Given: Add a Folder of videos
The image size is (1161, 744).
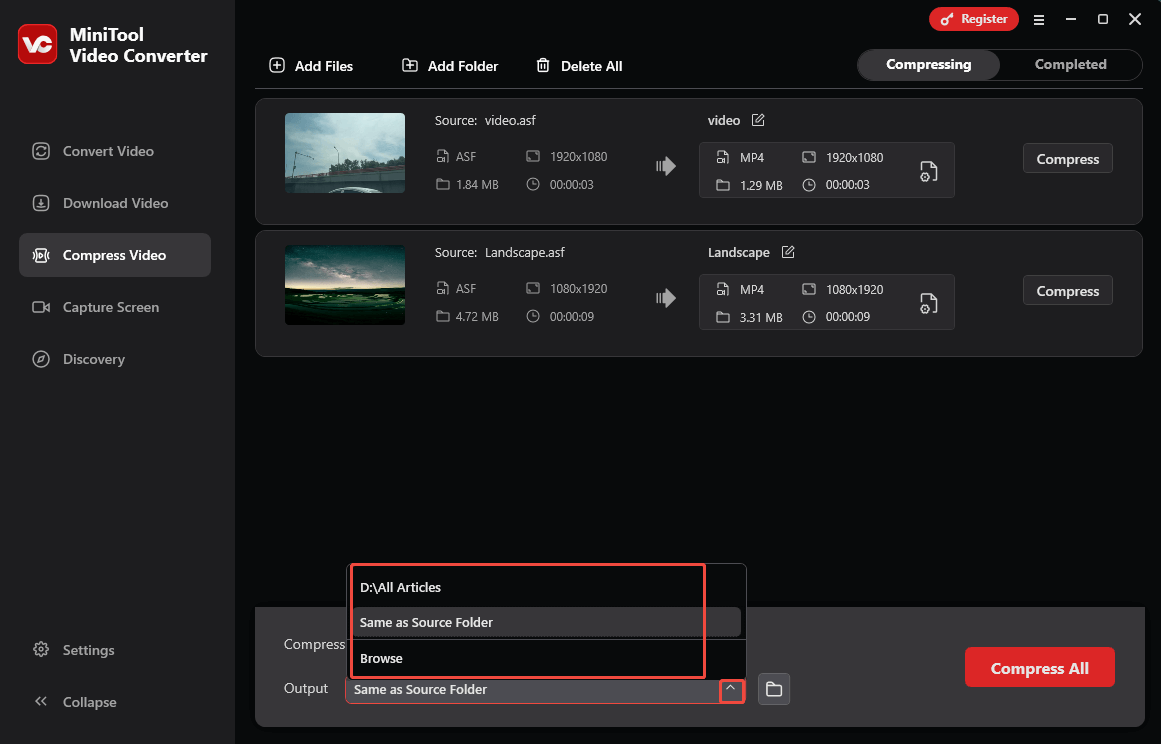Looking at the screenshot, I should 450,66.
